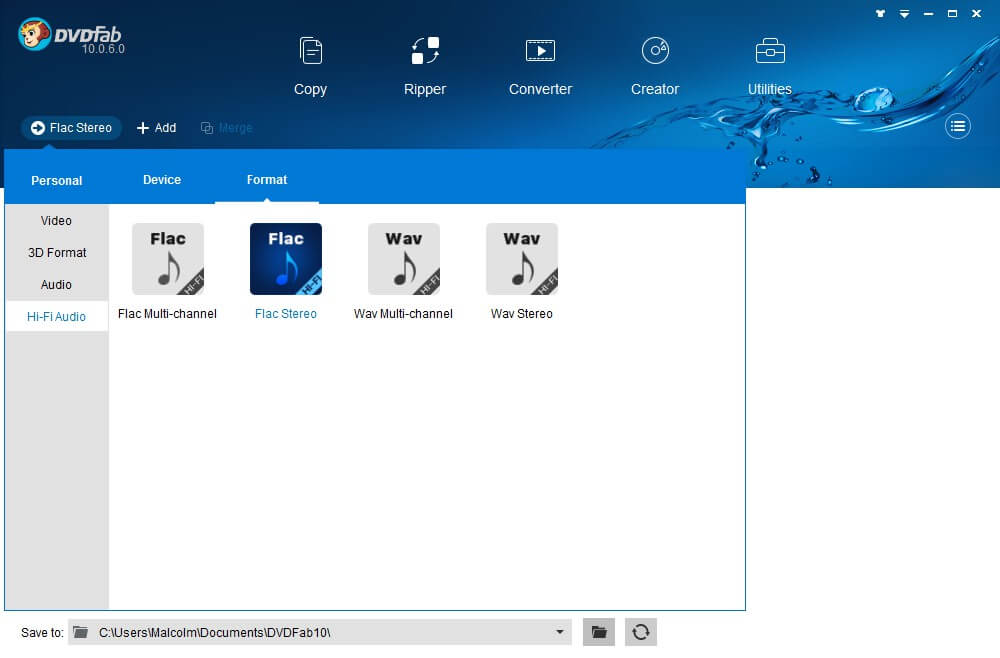This screenshot has width=1000, height=658.
Task: Switch to the Device tab
Action: coord(162,180)
